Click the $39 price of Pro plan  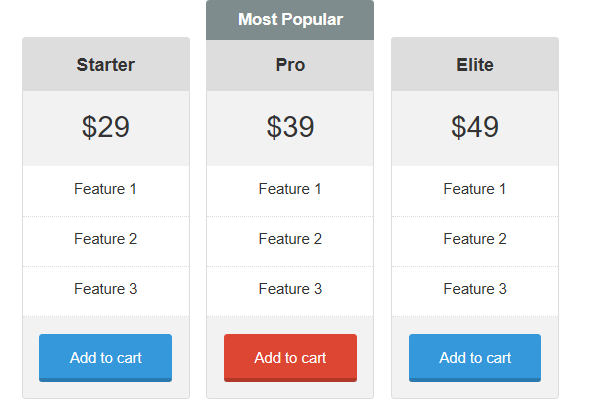click(290, 127)
